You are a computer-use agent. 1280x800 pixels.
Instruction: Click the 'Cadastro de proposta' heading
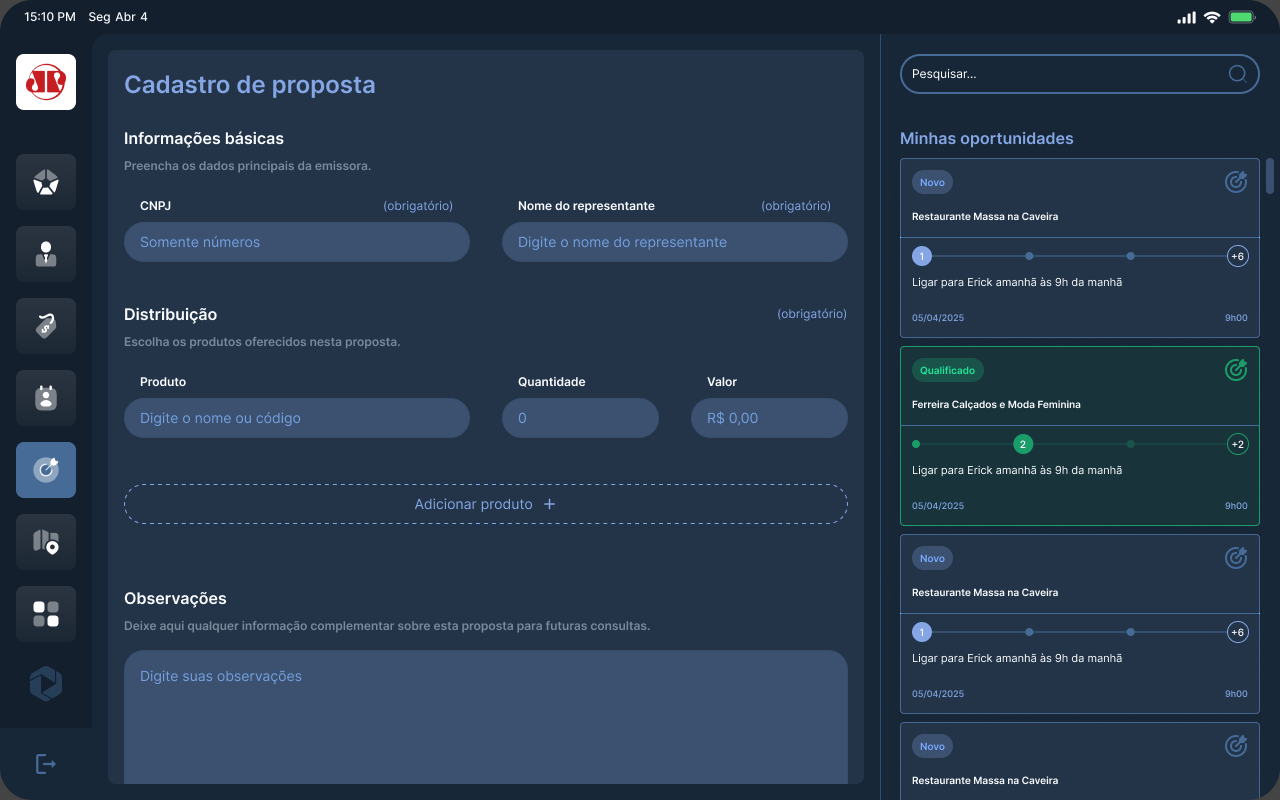pos(250,84)
